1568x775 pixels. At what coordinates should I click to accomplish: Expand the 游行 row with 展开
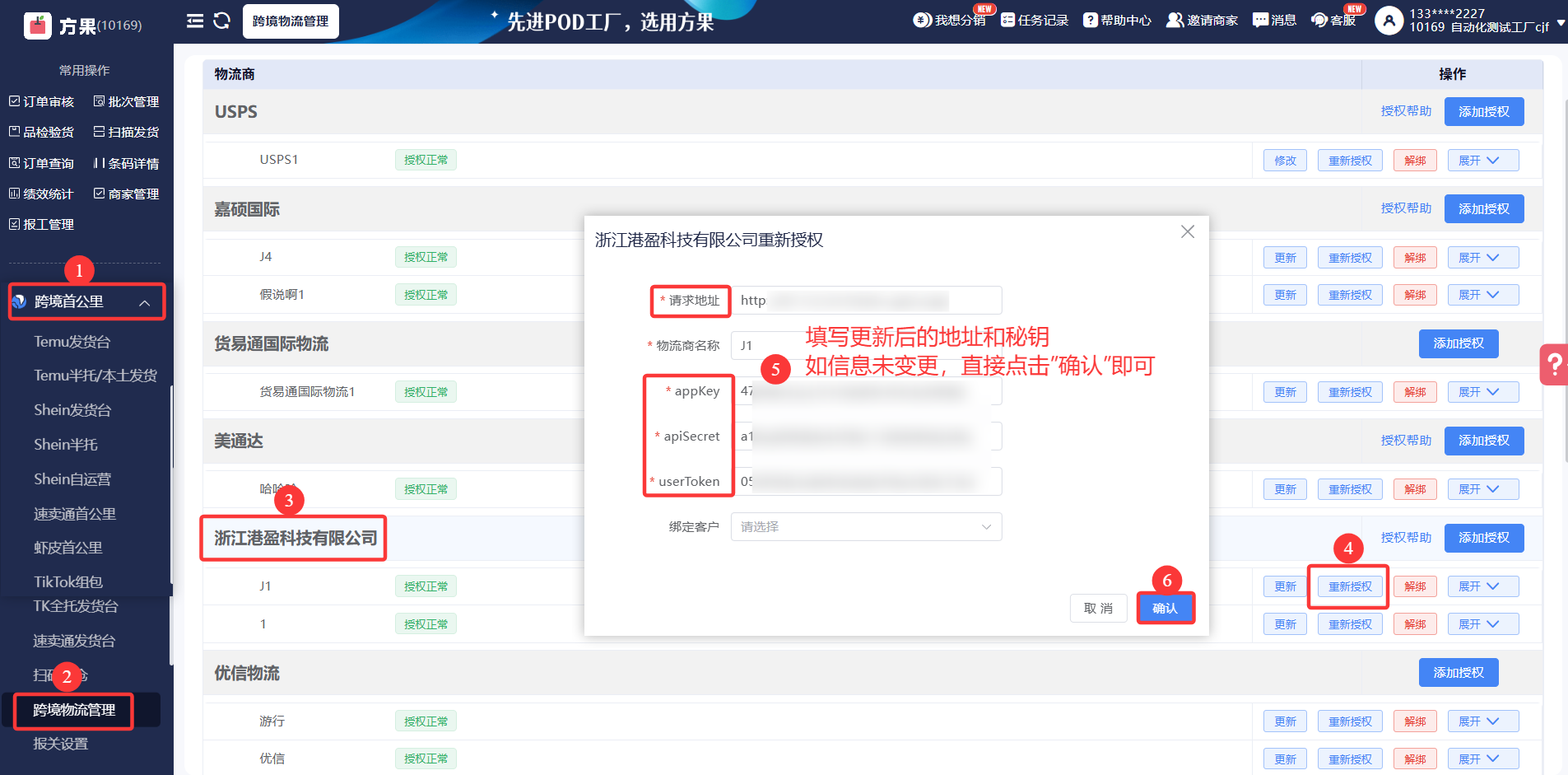(1483, 721)
